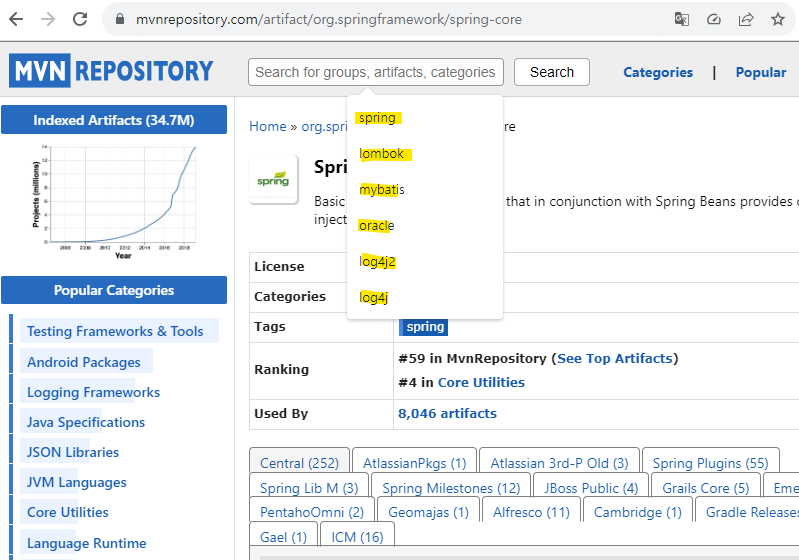Bookmark this page with the star icon
The image size is (799, 560).
coord(778,19)
